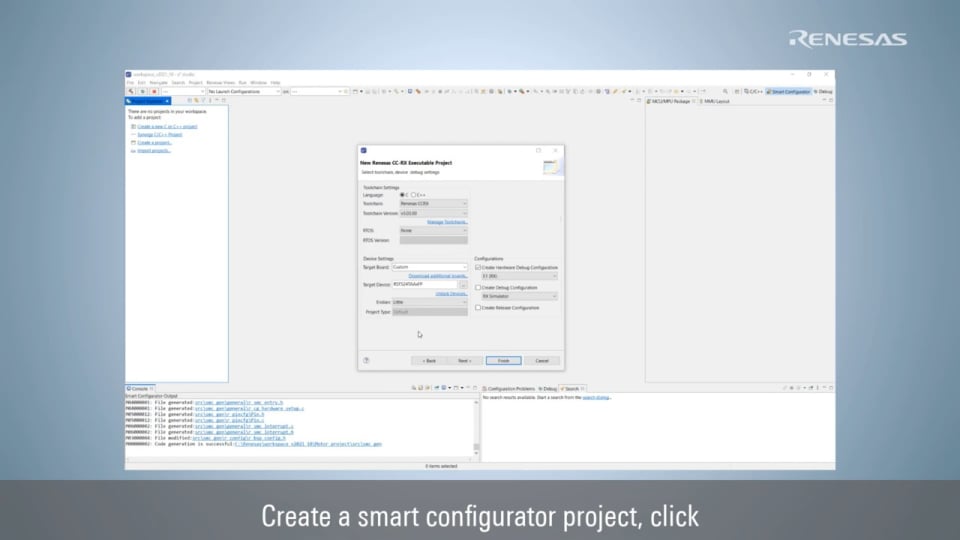
Task: Open the Toolchain dropdown
Action: (x=433, y=204)
